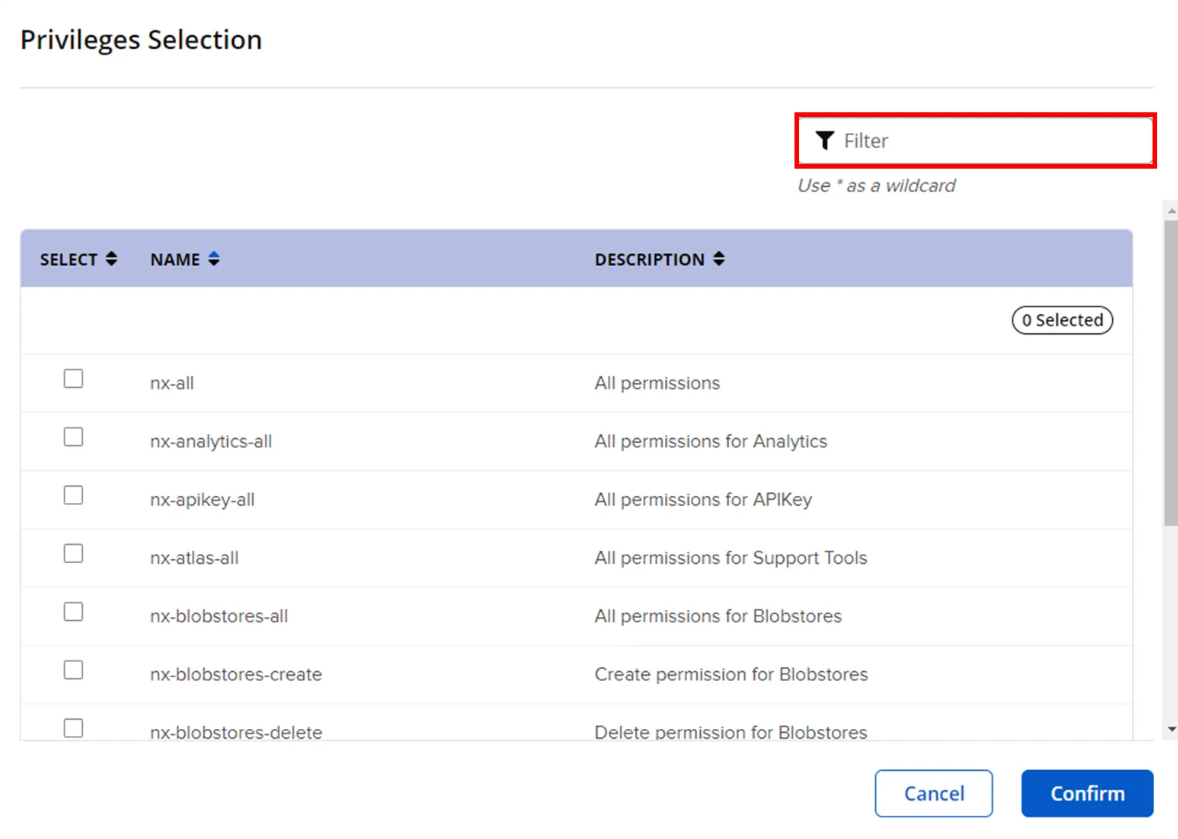Screen dimensions: 1178x839
Task: Check nx-blobstores-all privilege box
Action: pos(74,612)
